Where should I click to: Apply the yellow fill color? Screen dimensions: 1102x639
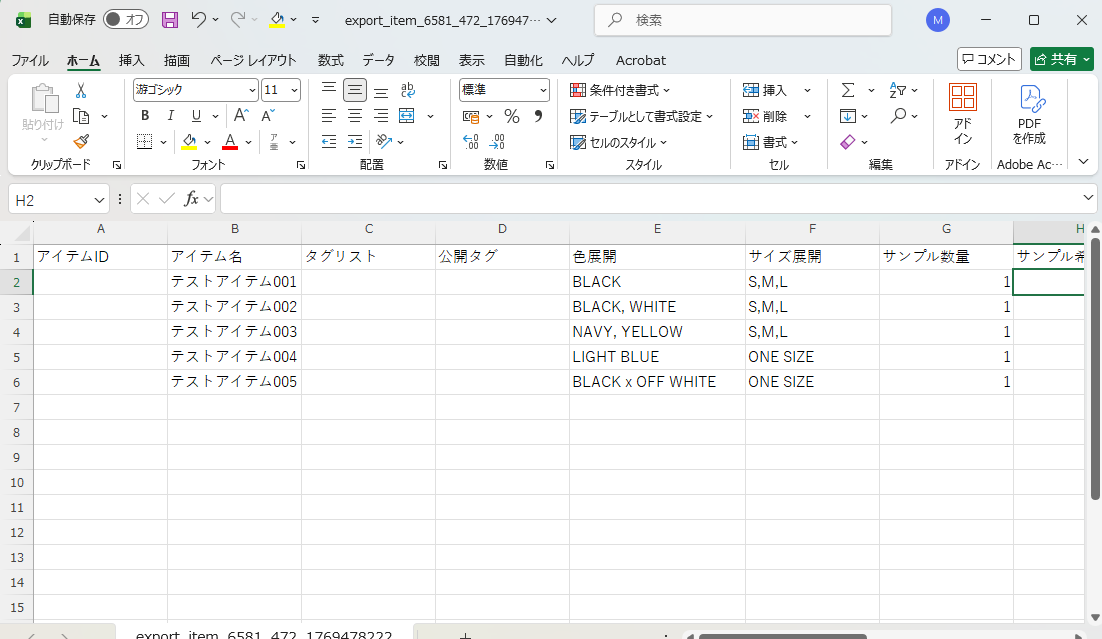pyautogui.click(x=189, y=141)
